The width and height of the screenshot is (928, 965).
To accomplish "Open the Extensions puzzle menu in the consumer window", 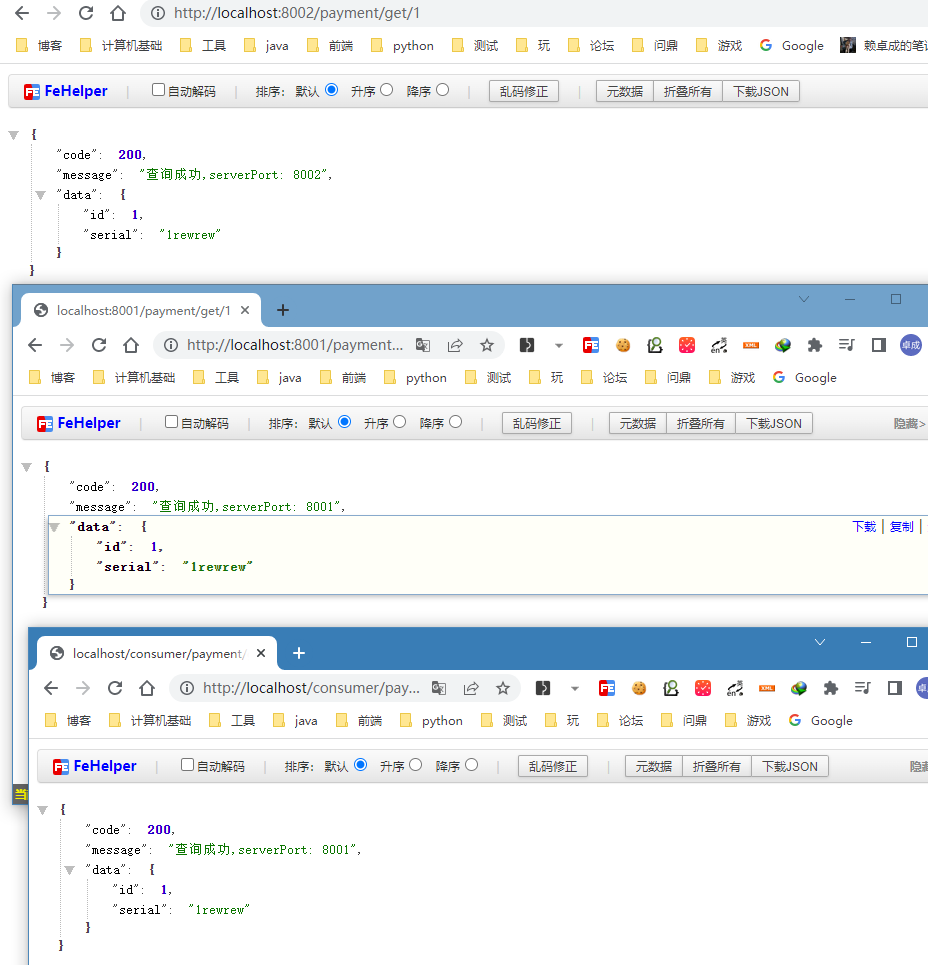I will (831, 688).
